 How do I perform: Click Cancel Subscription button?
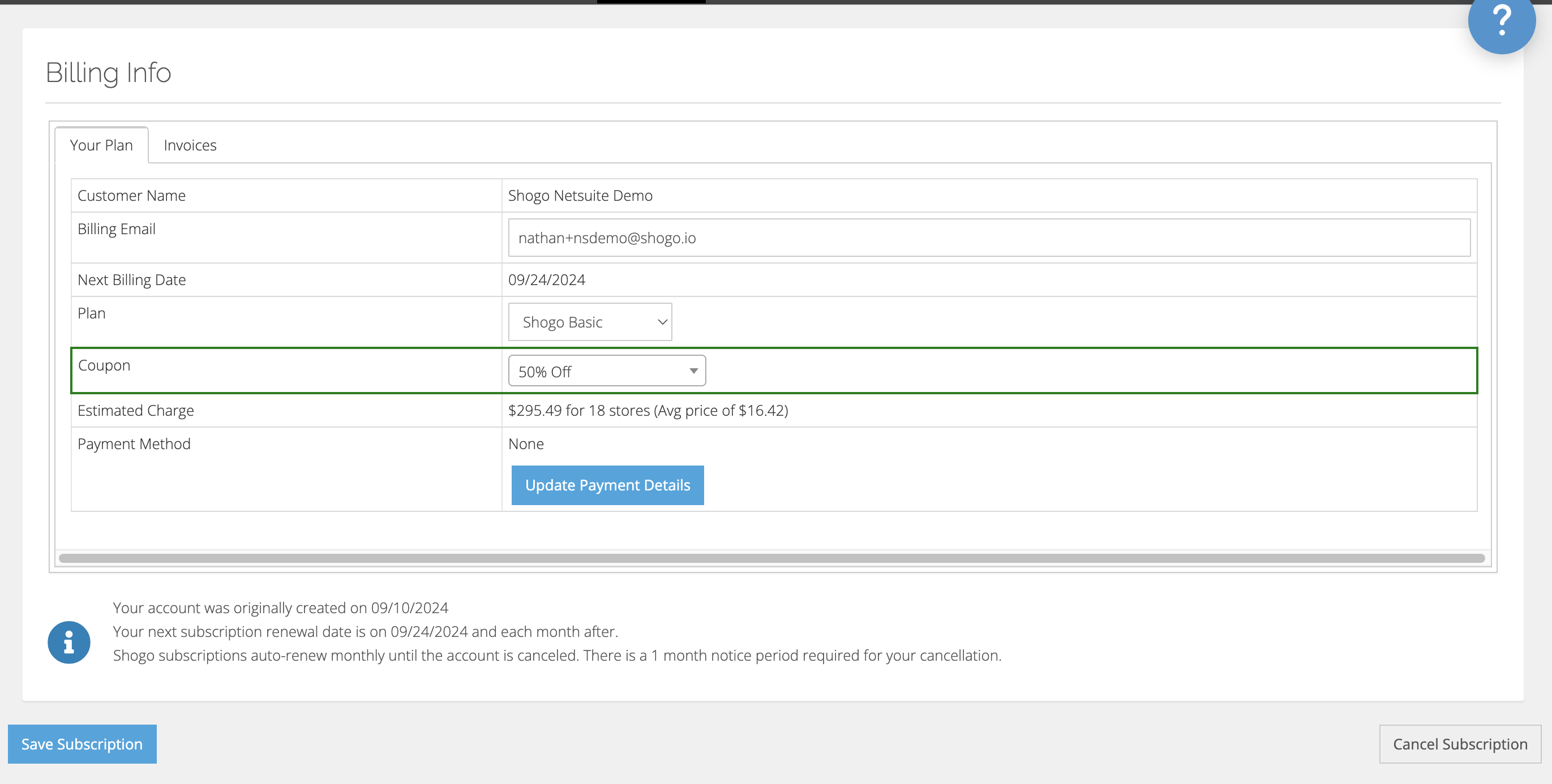pos(1460,744)
